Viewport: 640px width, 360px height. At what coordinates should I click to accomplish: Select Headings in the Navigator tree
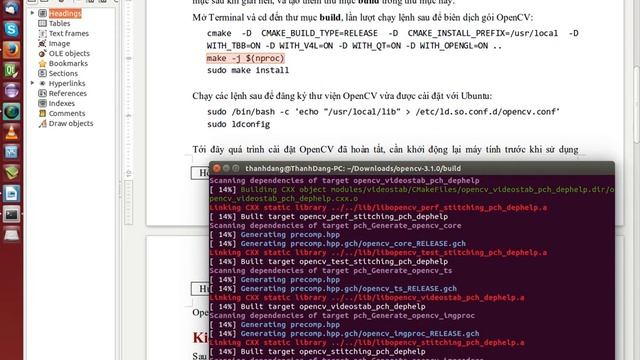pyautogui.click(x=65, y=13)
